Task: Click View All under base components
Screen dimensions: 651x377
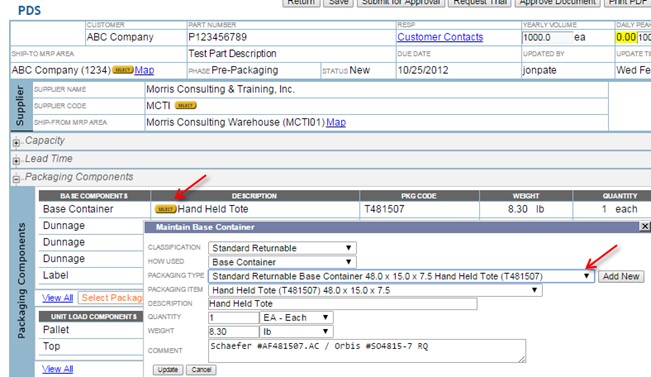Action: click(x=57, y=298)
